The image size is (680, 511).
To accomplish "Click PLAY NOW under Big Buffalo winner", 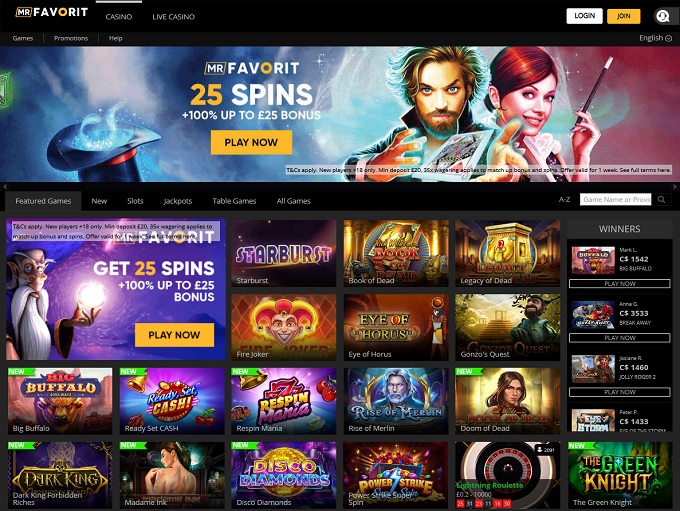I will (x=620, y=284).
